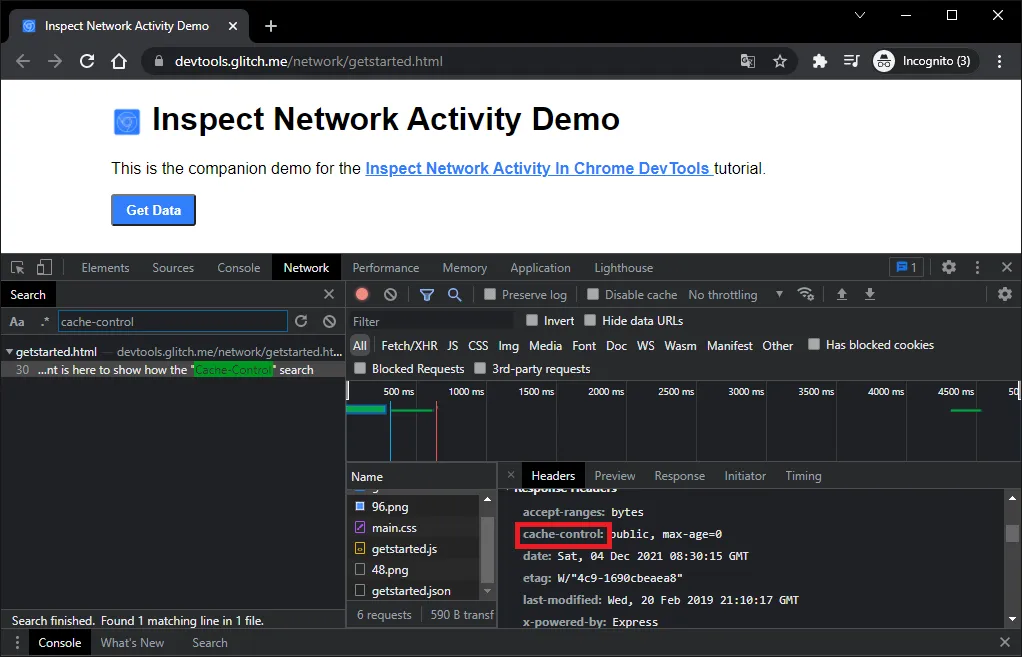1022x657 pixels.
Task: Filter requests by Manifest type
Action: tap(729, 345)
